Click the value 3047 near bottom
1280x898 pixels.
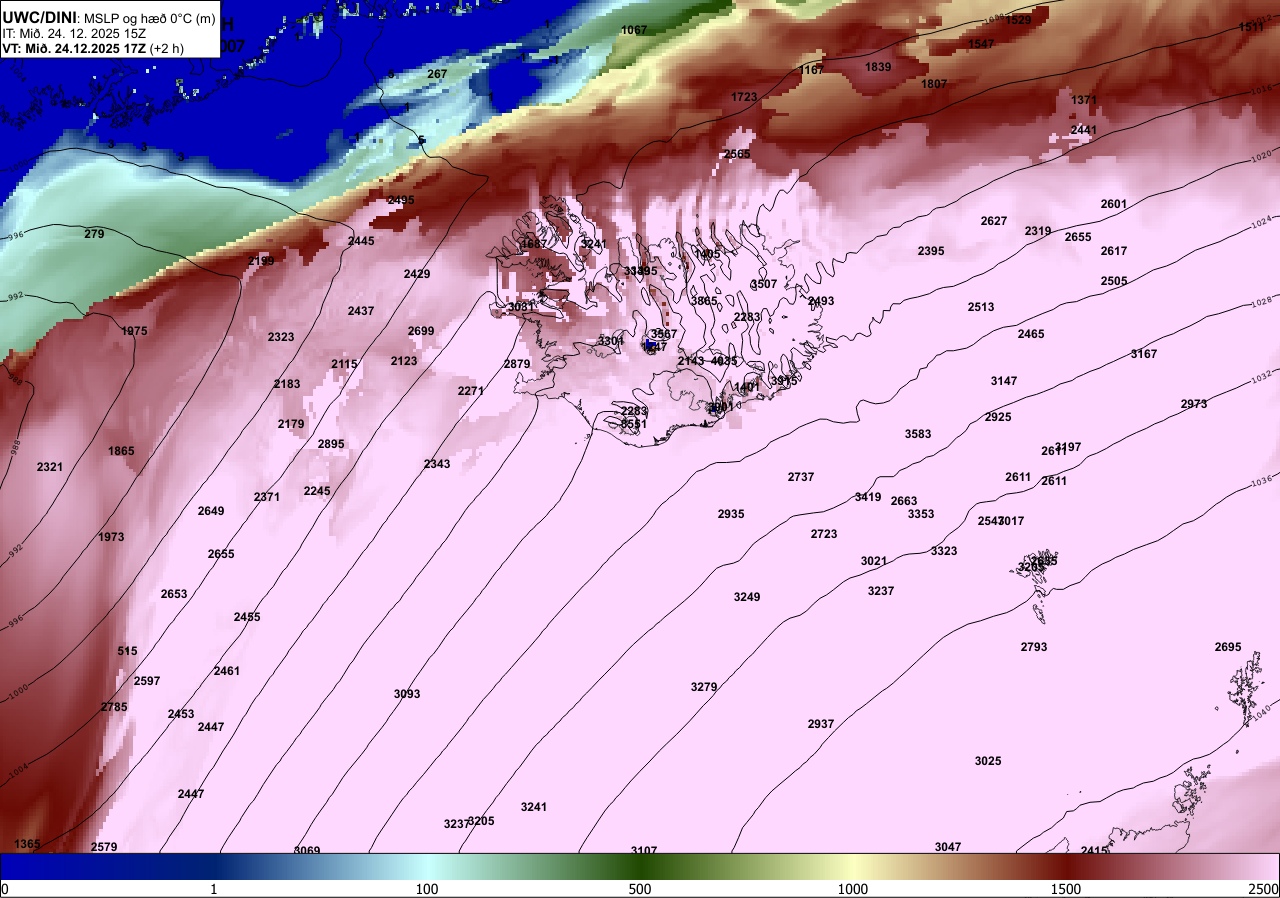(x=948, y=847)
